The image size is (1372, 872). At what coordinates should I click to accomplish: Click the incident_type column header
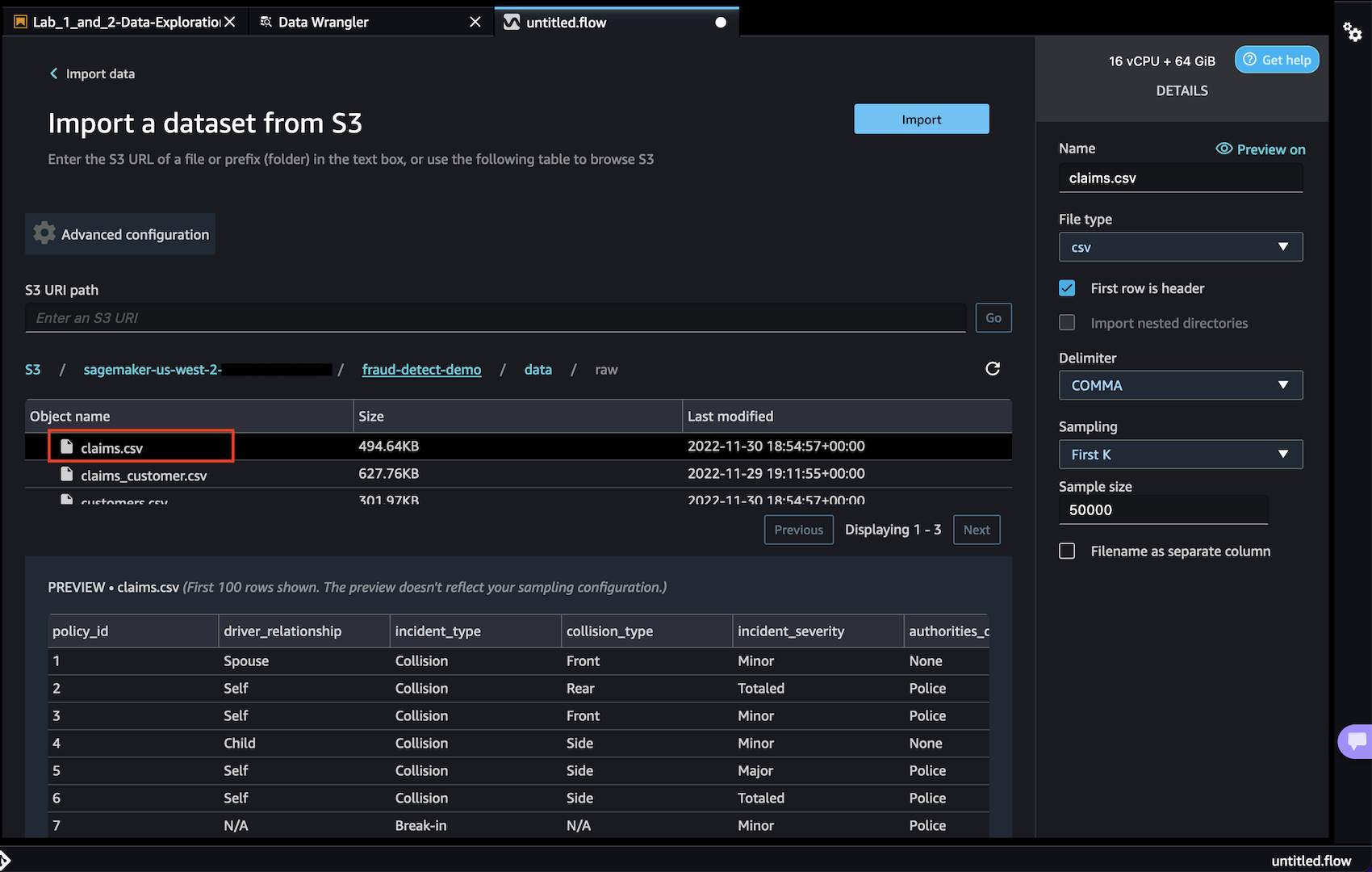[475, 631]
